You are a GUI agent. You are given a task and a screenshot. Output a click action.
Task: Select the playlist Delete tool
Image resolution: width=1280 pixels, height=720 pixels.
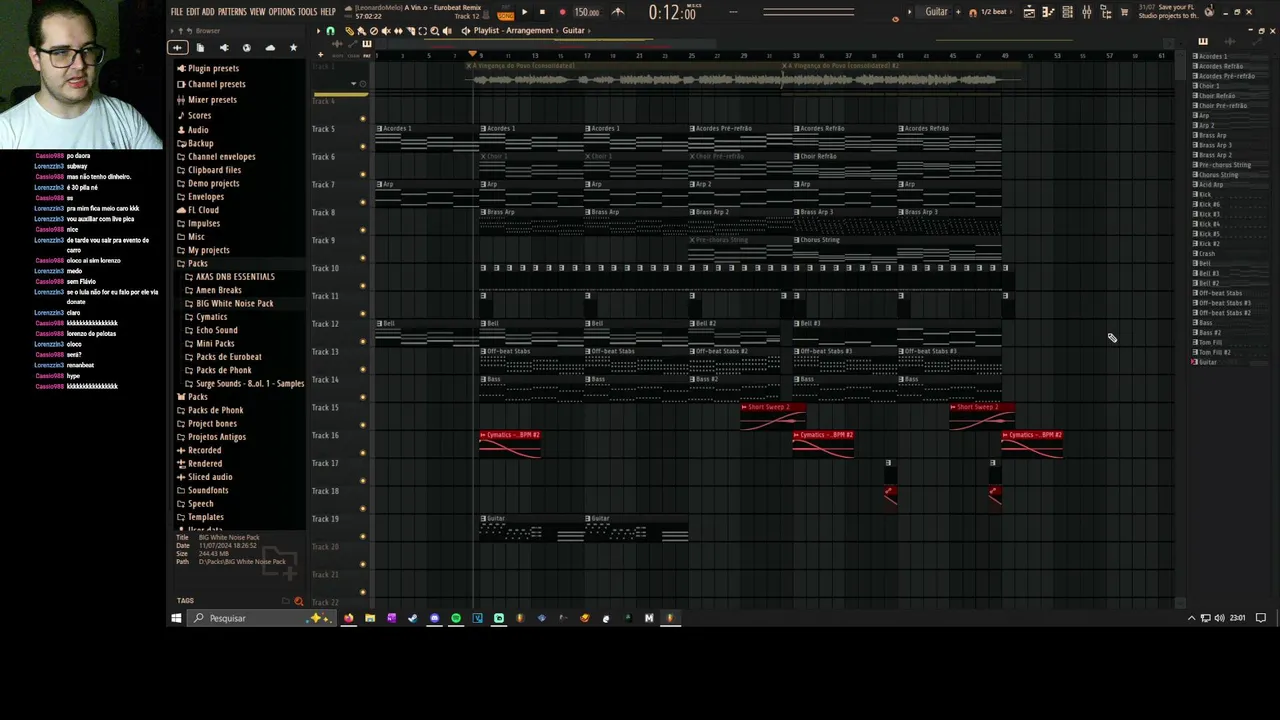pyautogui.click(x=374, y=31)
